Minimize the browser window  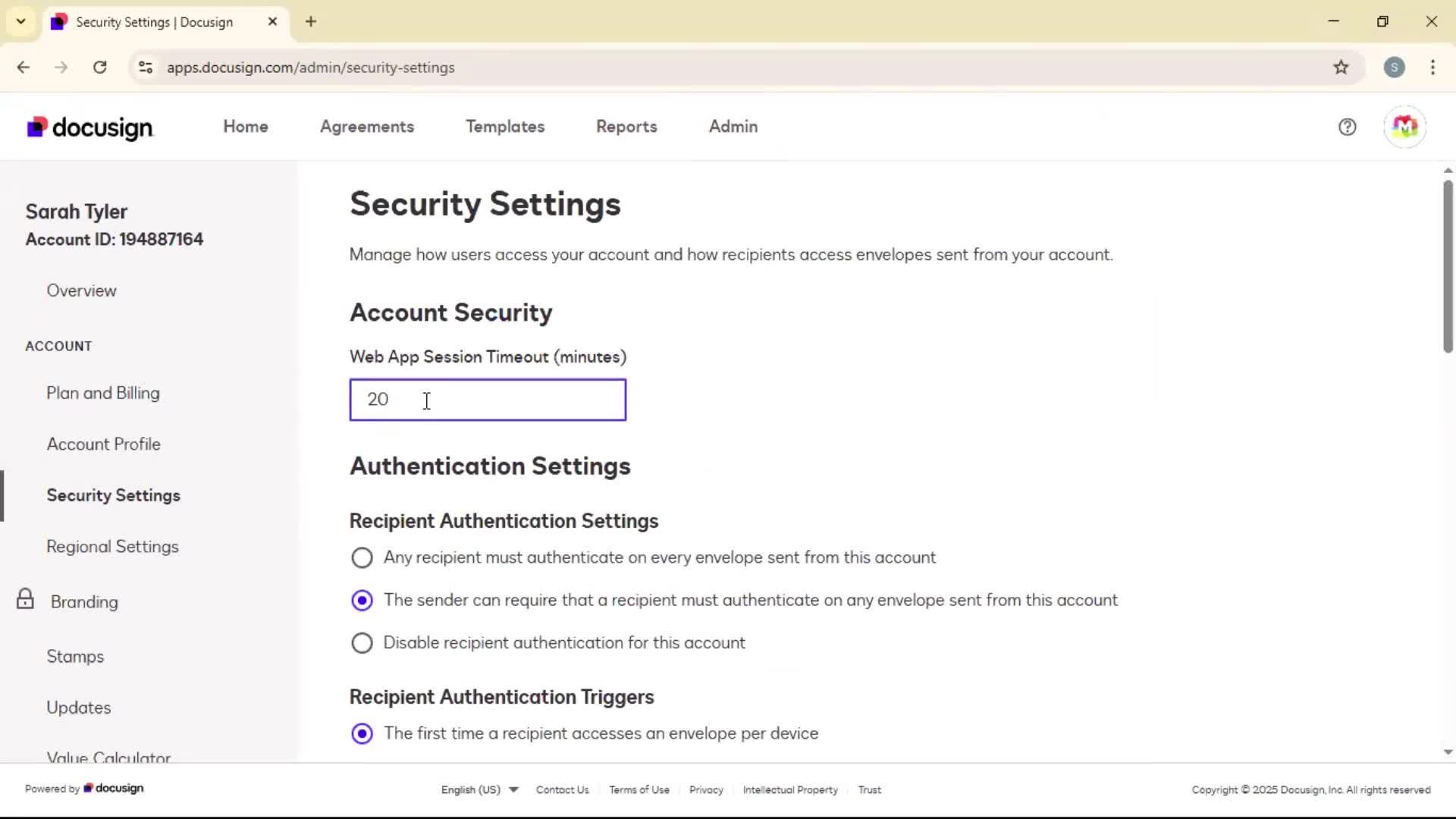[x=1334, y=21]
